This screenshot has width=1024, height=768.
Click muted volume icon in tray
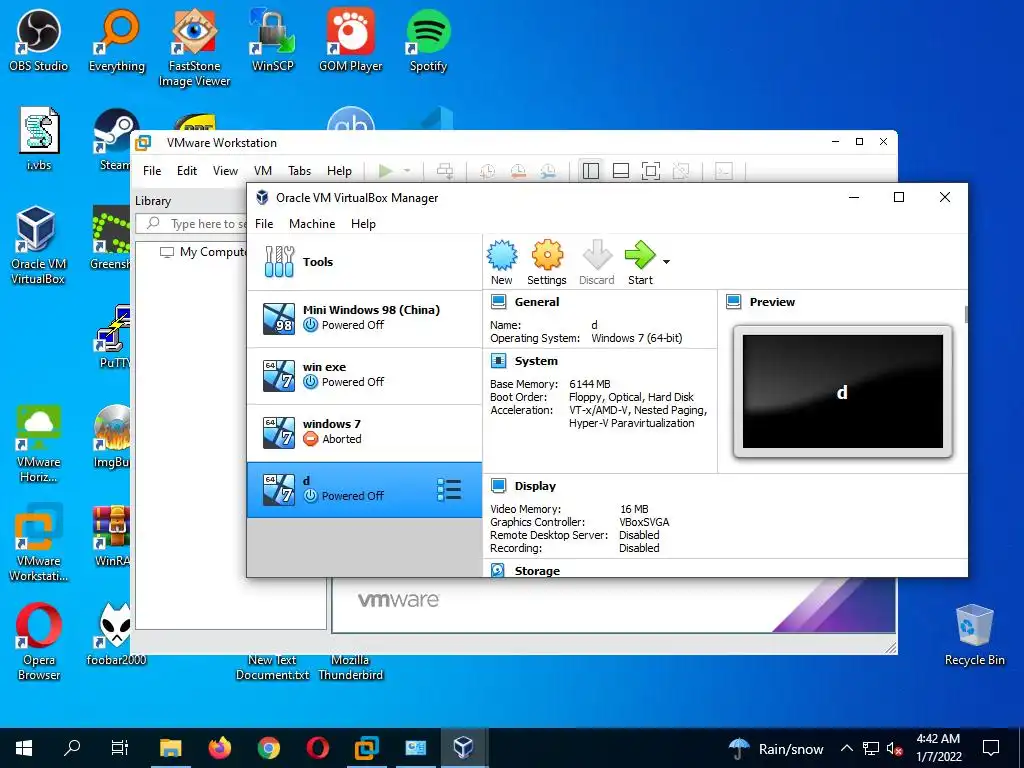(894, 748)
